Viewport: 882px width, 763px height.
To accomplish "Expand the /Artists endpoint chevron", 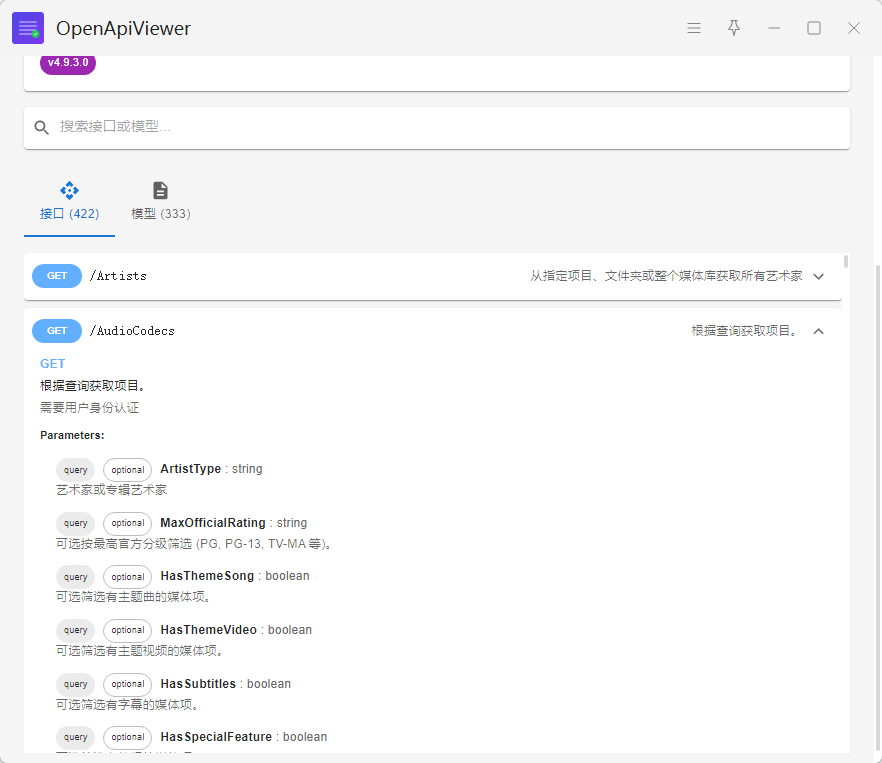I will pos(819,276).
